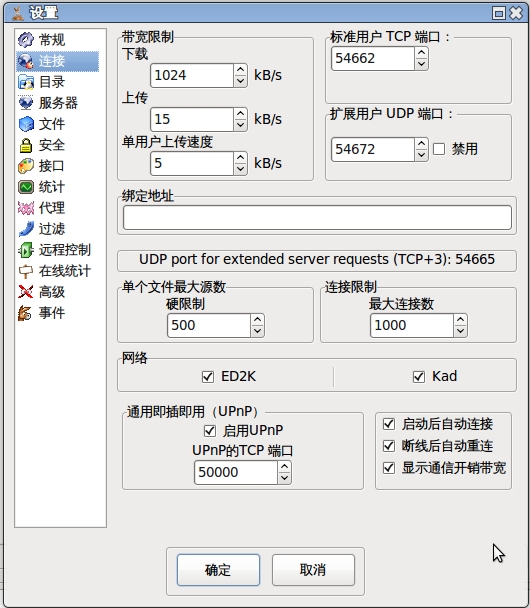Decrease the 最大连接数 value with down arrow
Image resolution: width=530 pixels, height=608 pixels.
(x=460, y=331)
